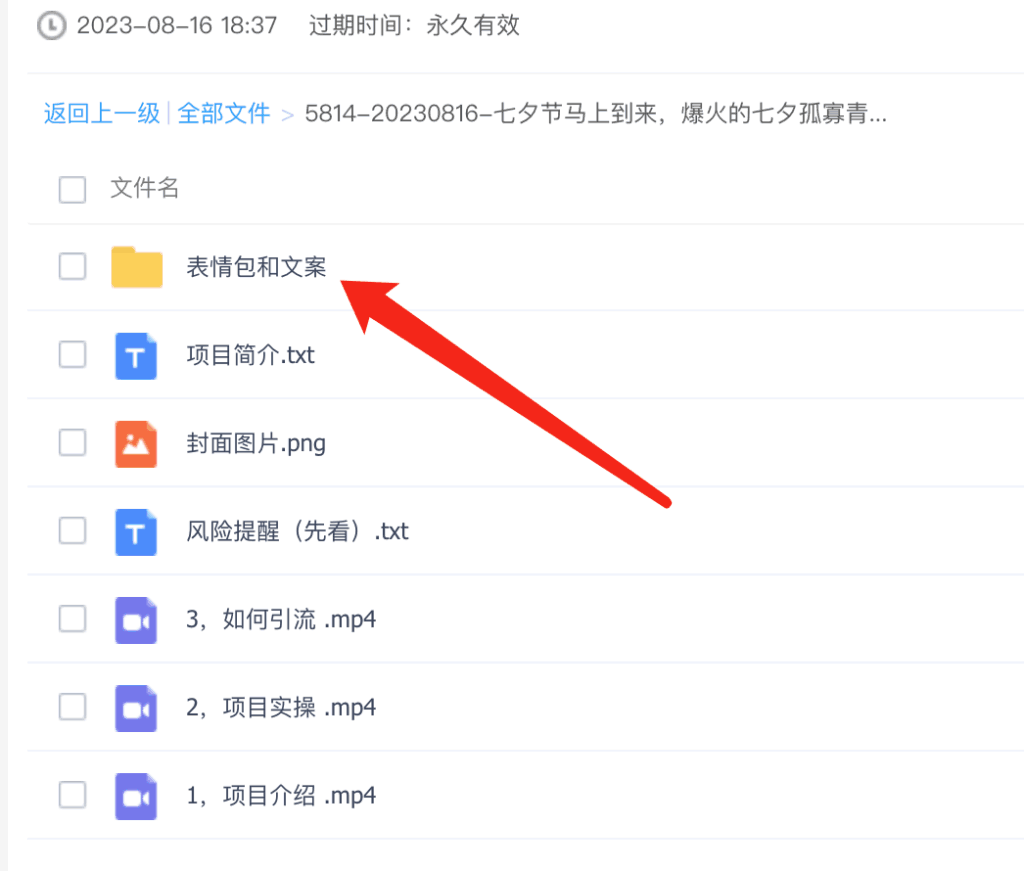Viewport: 1024px width, 871px height.
Task: Click the 文件名 column header
Action: coord(144,188)
